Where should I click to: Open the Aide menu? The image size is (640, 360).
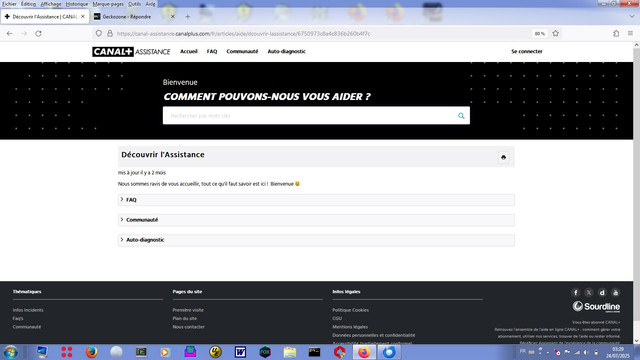150,4
